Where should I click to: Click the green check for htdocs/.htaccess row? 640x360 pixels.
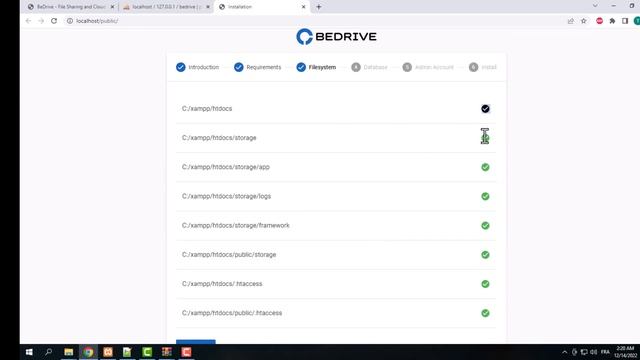point(485,284)
